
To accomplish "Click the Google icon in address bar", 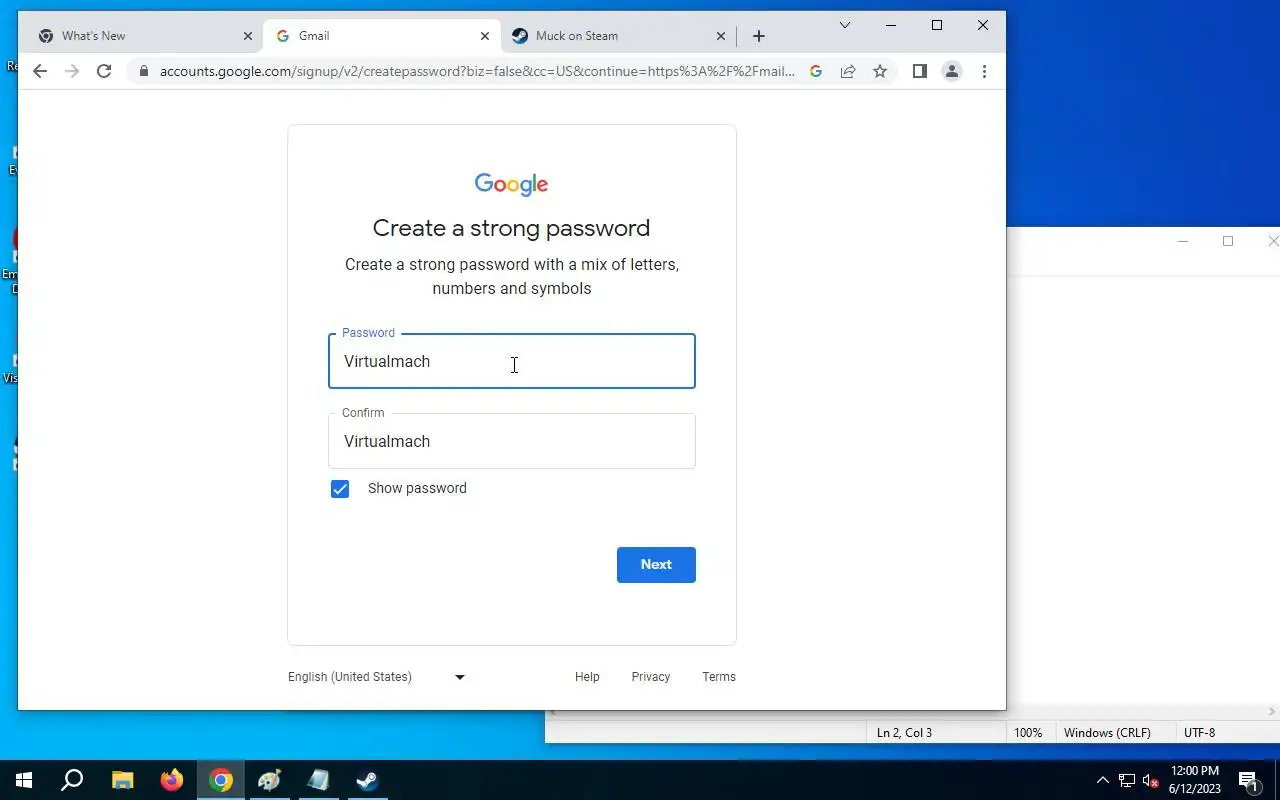I will pos(816,71).
